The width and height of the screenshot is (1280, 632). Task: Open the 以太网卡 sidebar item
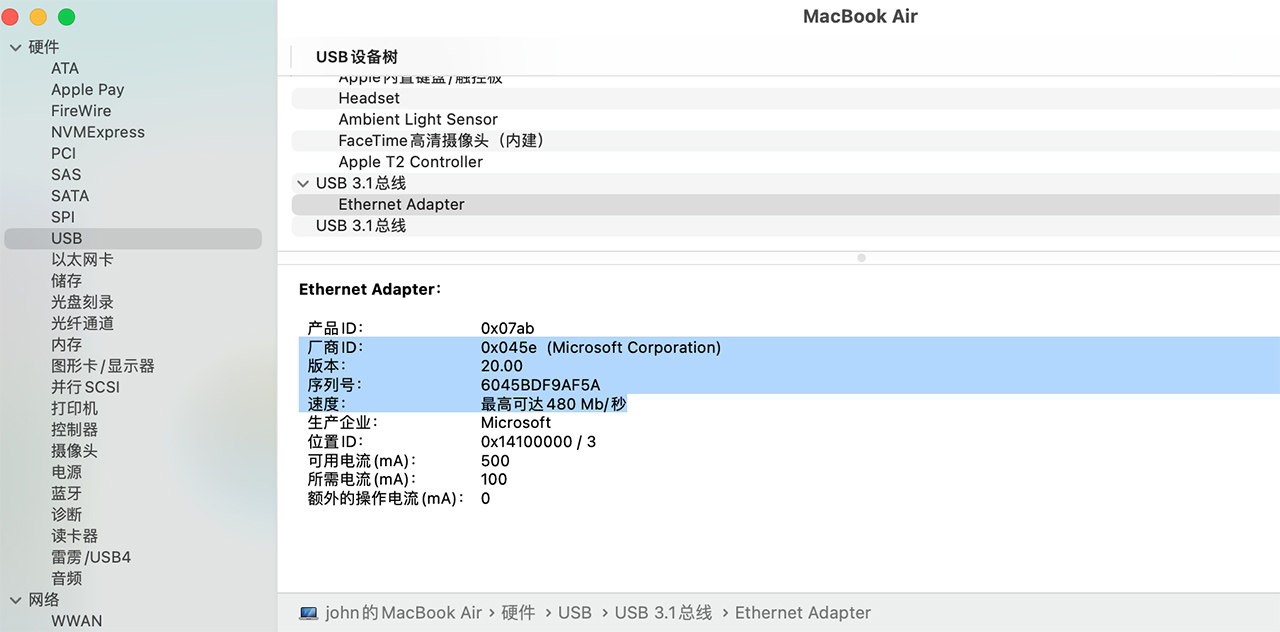[x=82, y=259]
